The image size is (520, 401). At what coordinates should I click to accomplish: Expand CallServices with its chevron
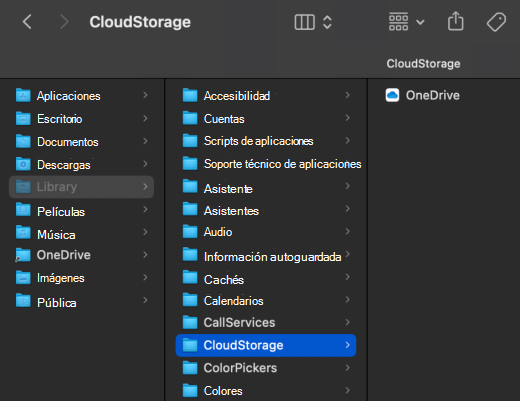tap(348, 322)
